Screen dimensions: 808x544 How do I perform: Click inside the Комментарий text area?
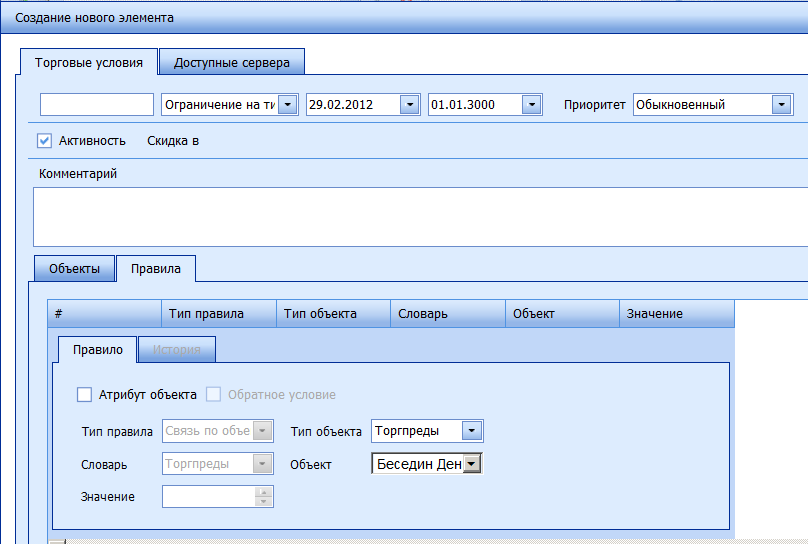(x=420, y=216)
